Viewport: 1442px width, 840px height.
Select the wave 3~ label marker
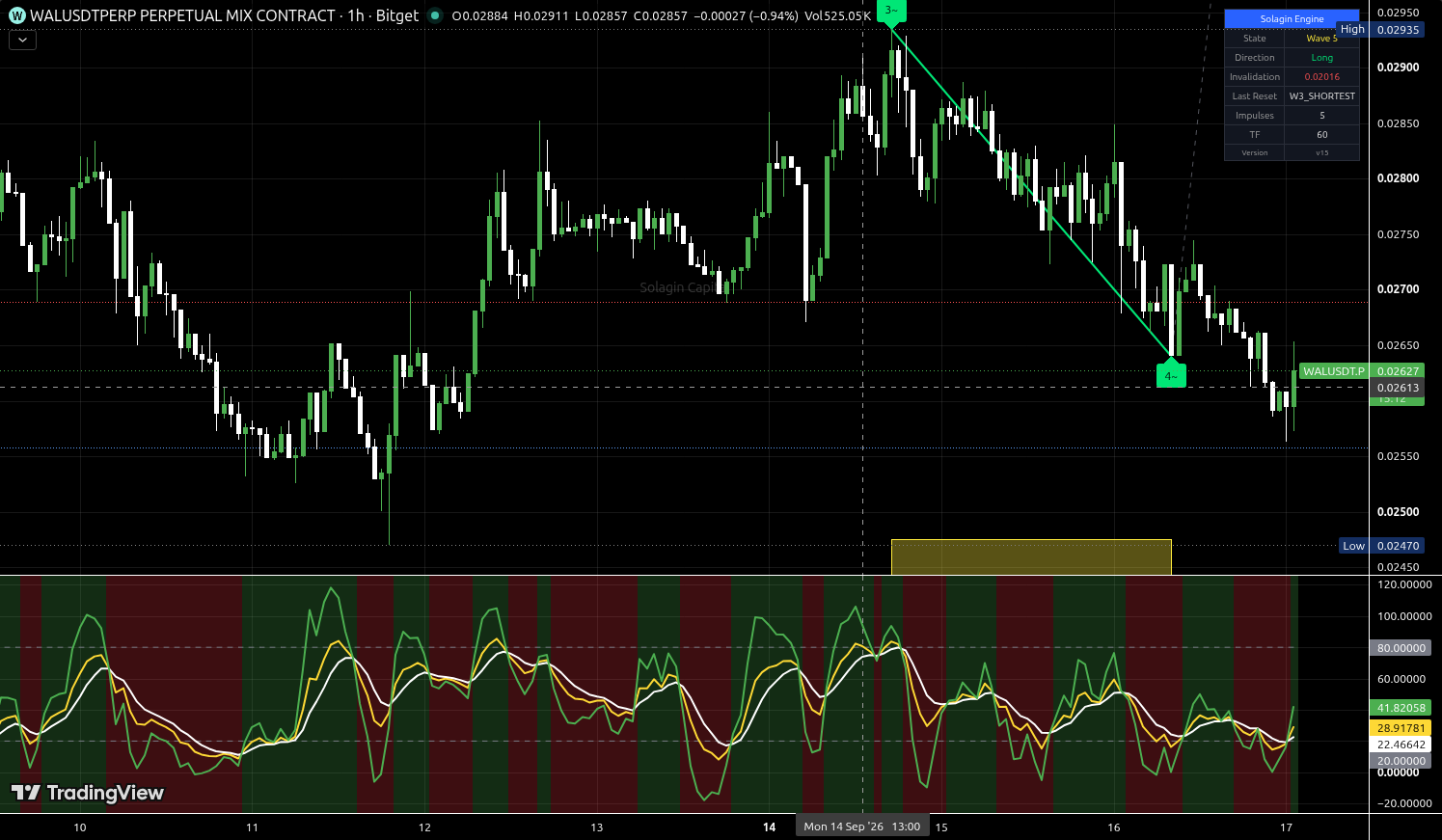click(x=891, y=11)
